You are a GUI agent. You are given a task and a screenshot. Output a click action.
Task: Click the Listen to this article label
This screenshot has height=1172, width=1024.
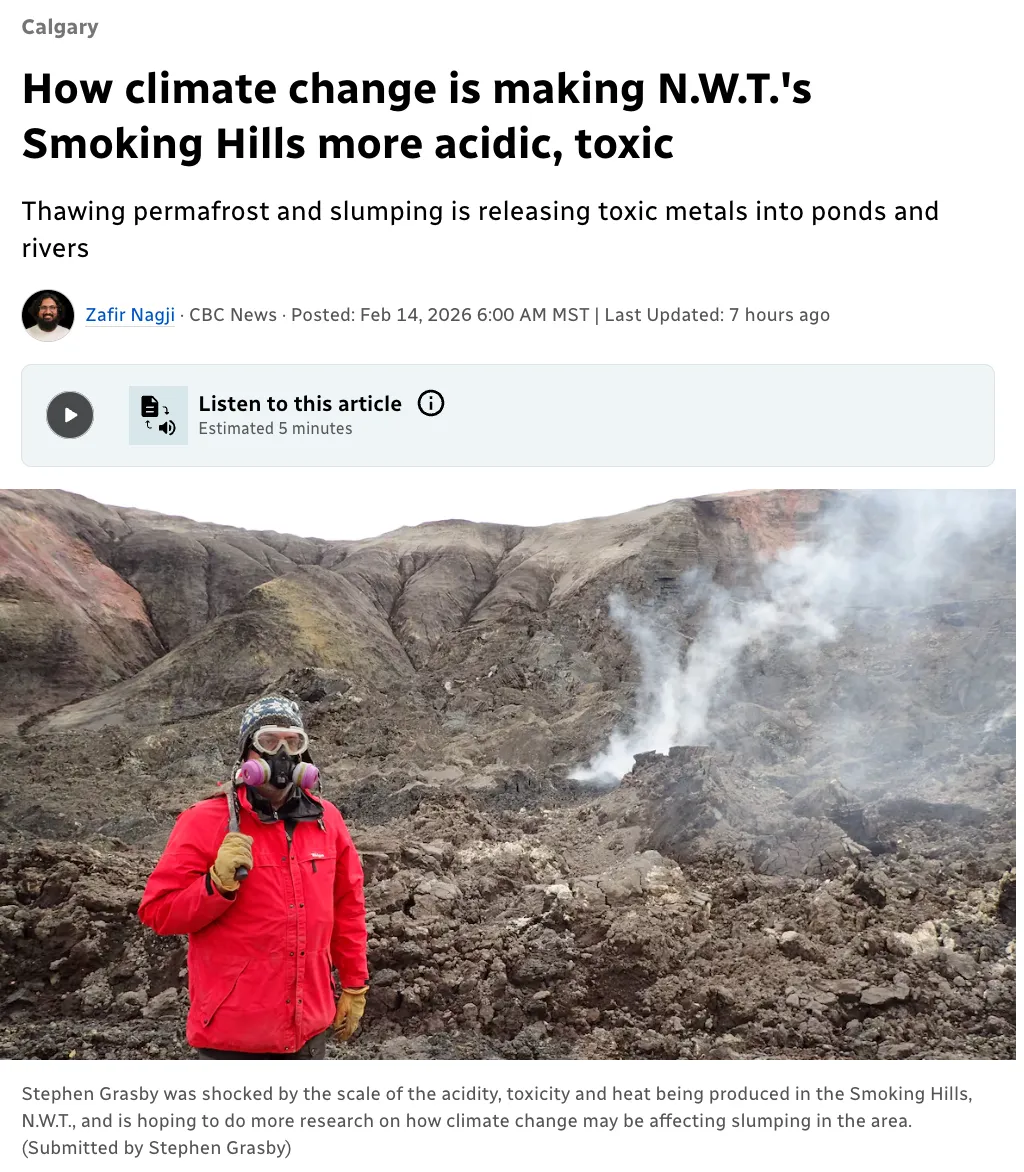click(x=300, y=404)
